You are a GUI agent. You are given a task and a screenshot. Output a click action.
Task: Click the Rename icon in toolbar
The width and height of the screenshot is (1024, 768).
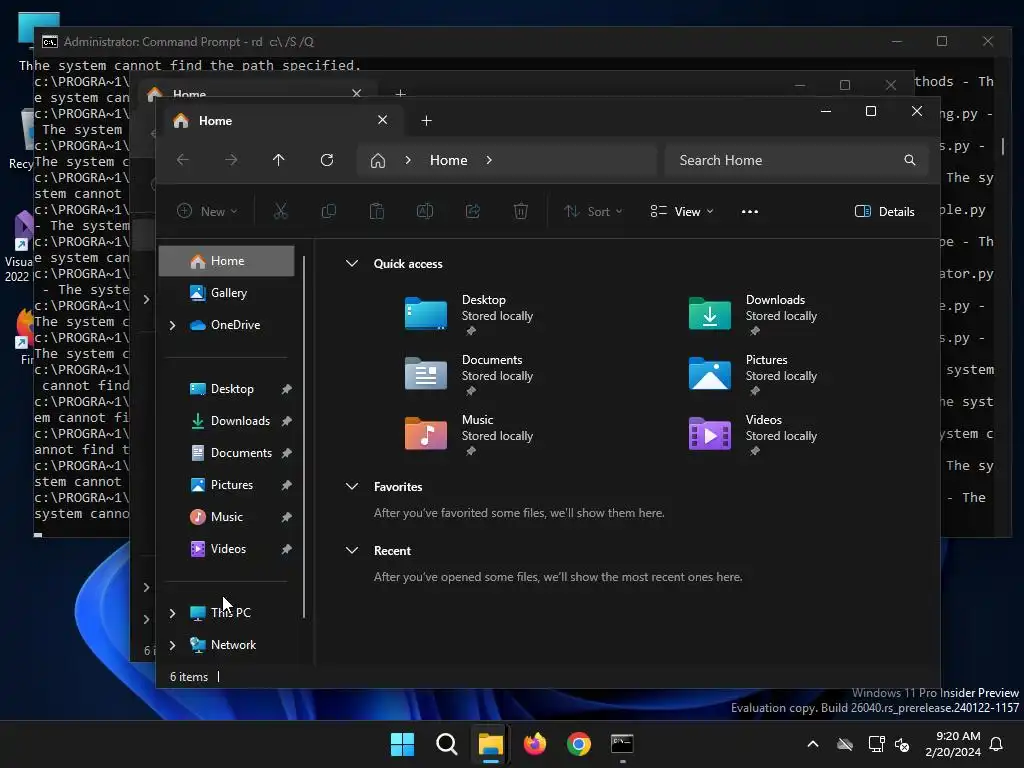[425, 211]
